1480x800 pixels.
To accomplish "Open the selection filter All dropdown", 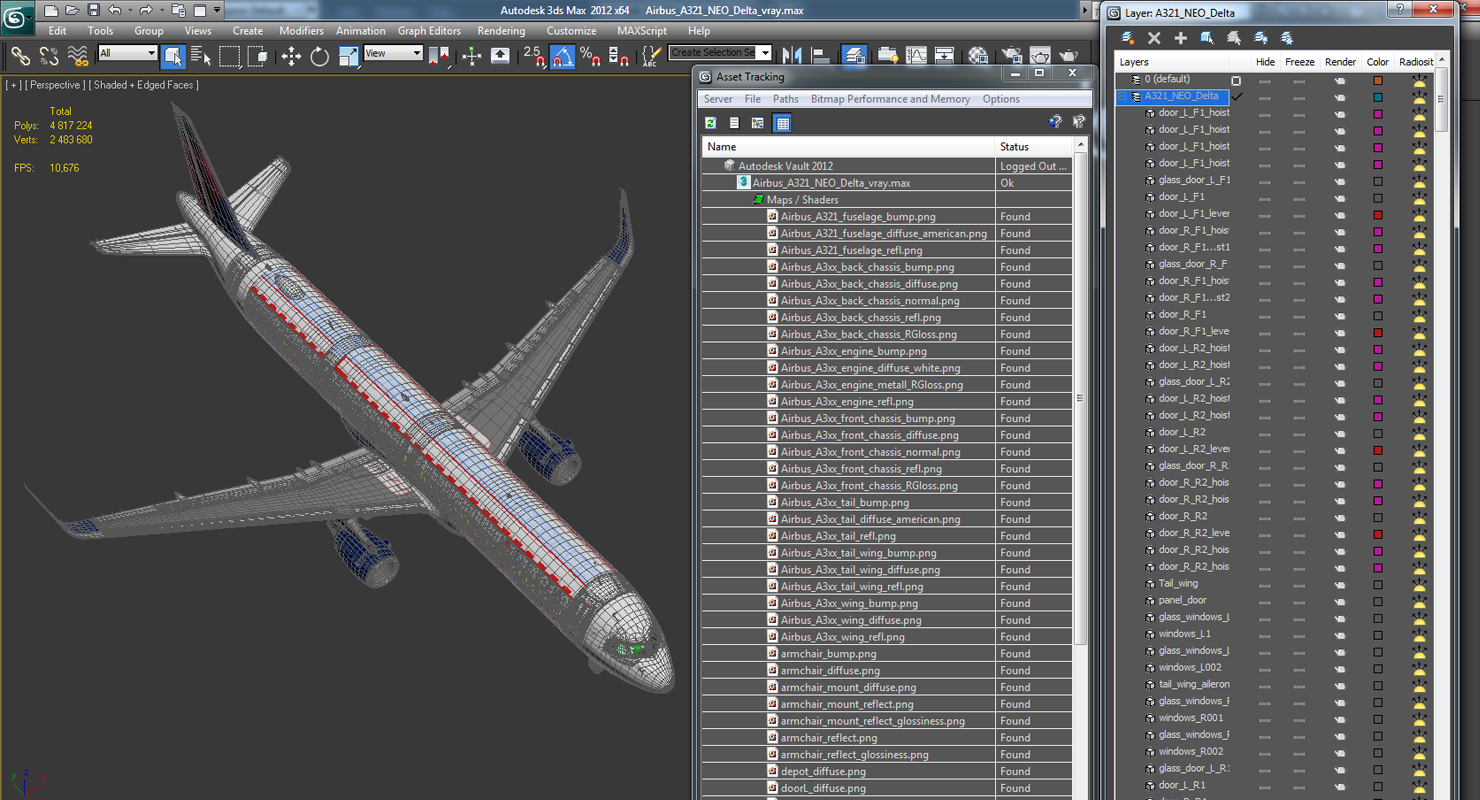I will coord(128,53).
